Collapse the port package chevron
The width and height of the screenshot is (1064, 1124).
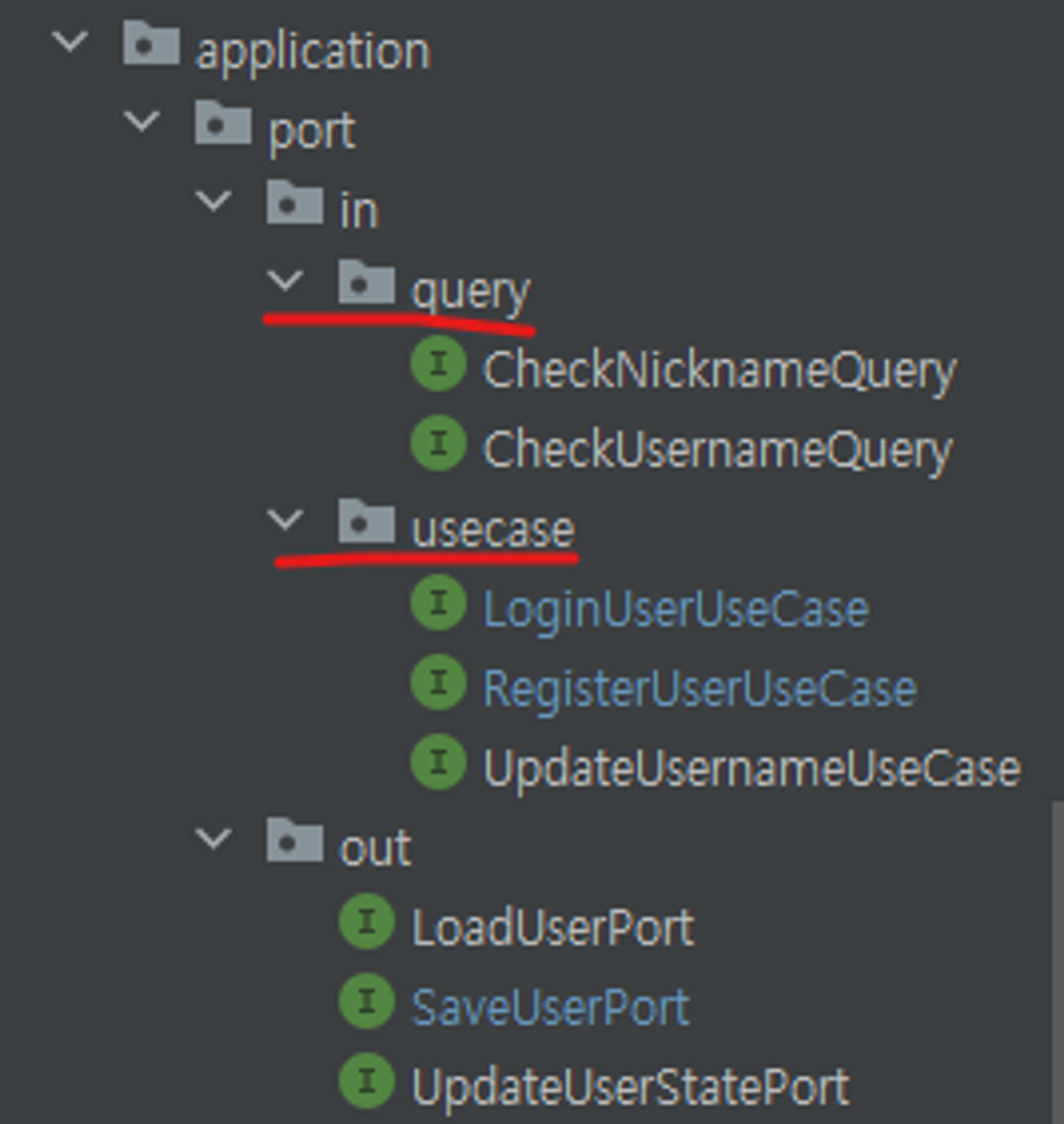pos(142,121)
